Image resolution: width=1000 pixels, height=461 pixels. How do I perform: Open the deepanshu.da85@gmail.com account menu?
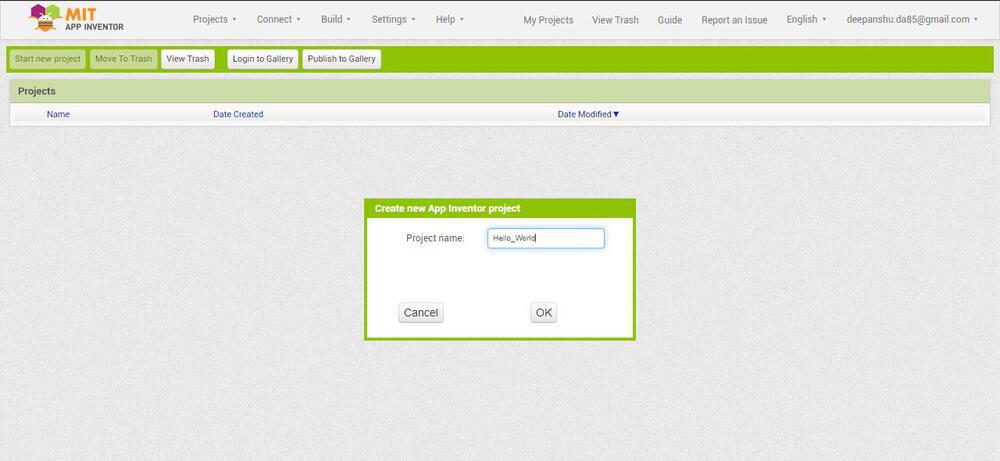912,20
